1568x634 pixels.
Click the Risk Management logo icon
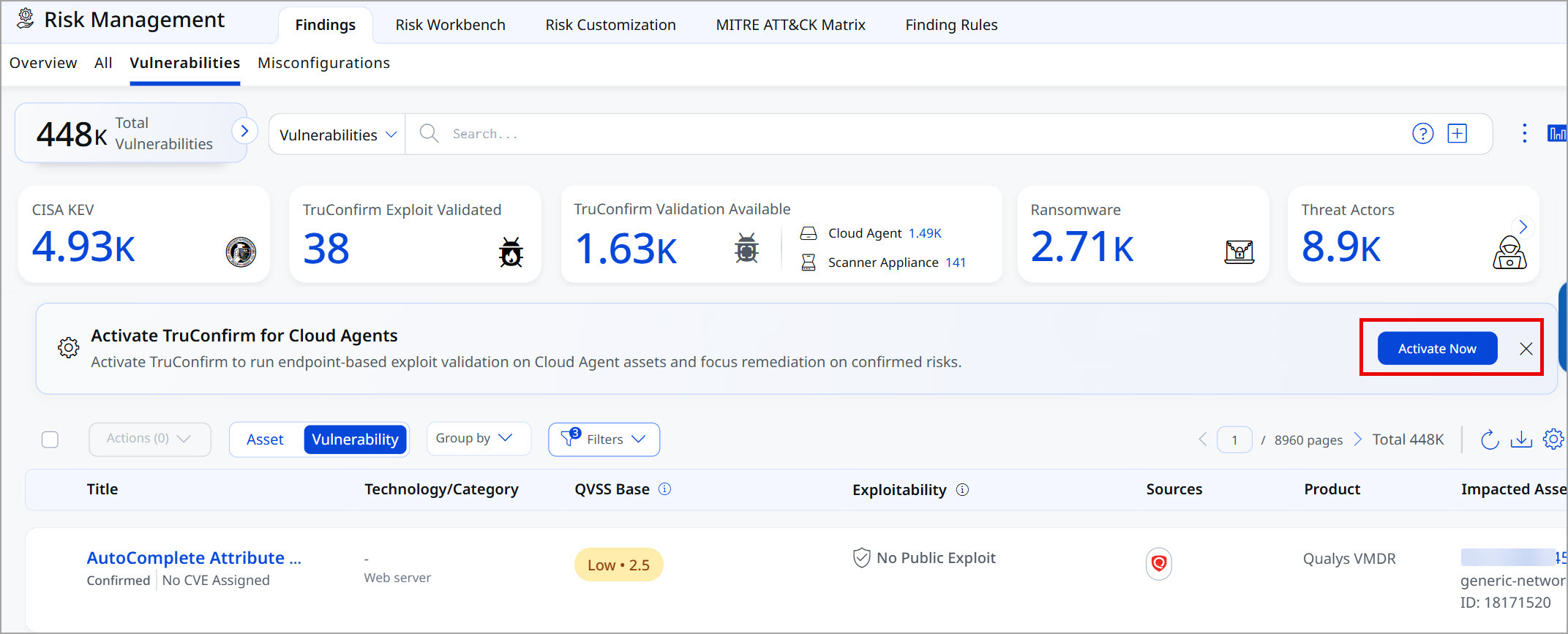pos(25,18)
